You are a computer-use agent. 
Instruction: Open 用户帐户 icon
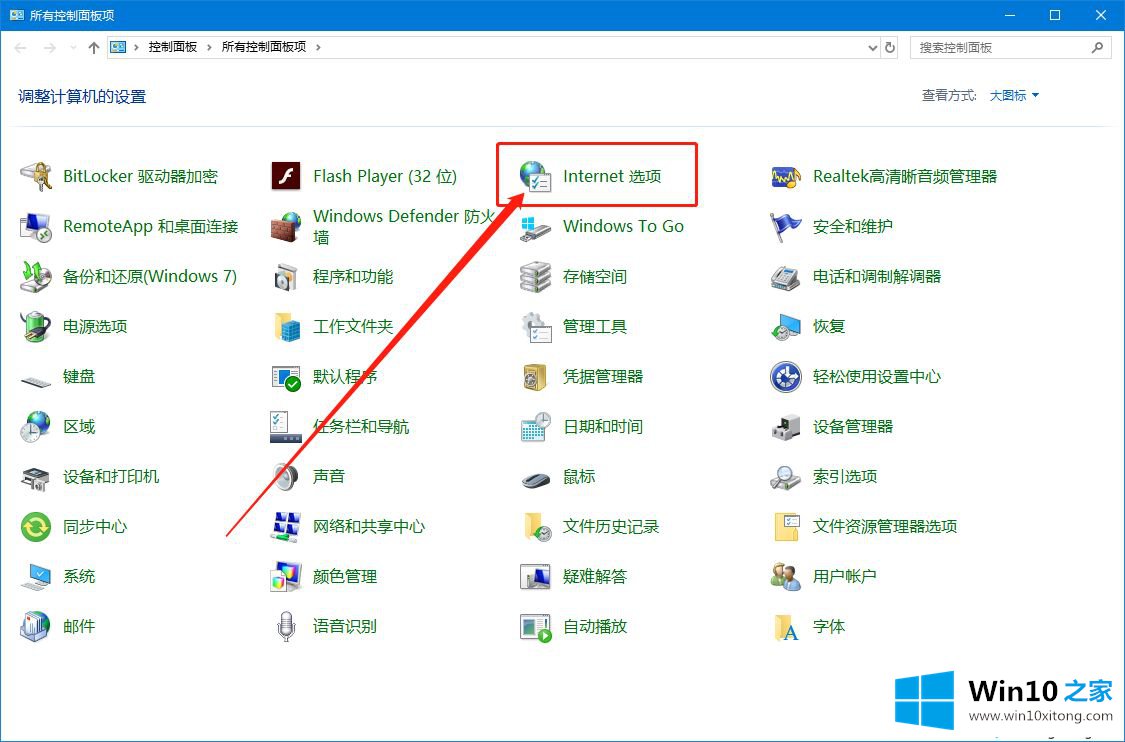point(786,577)
